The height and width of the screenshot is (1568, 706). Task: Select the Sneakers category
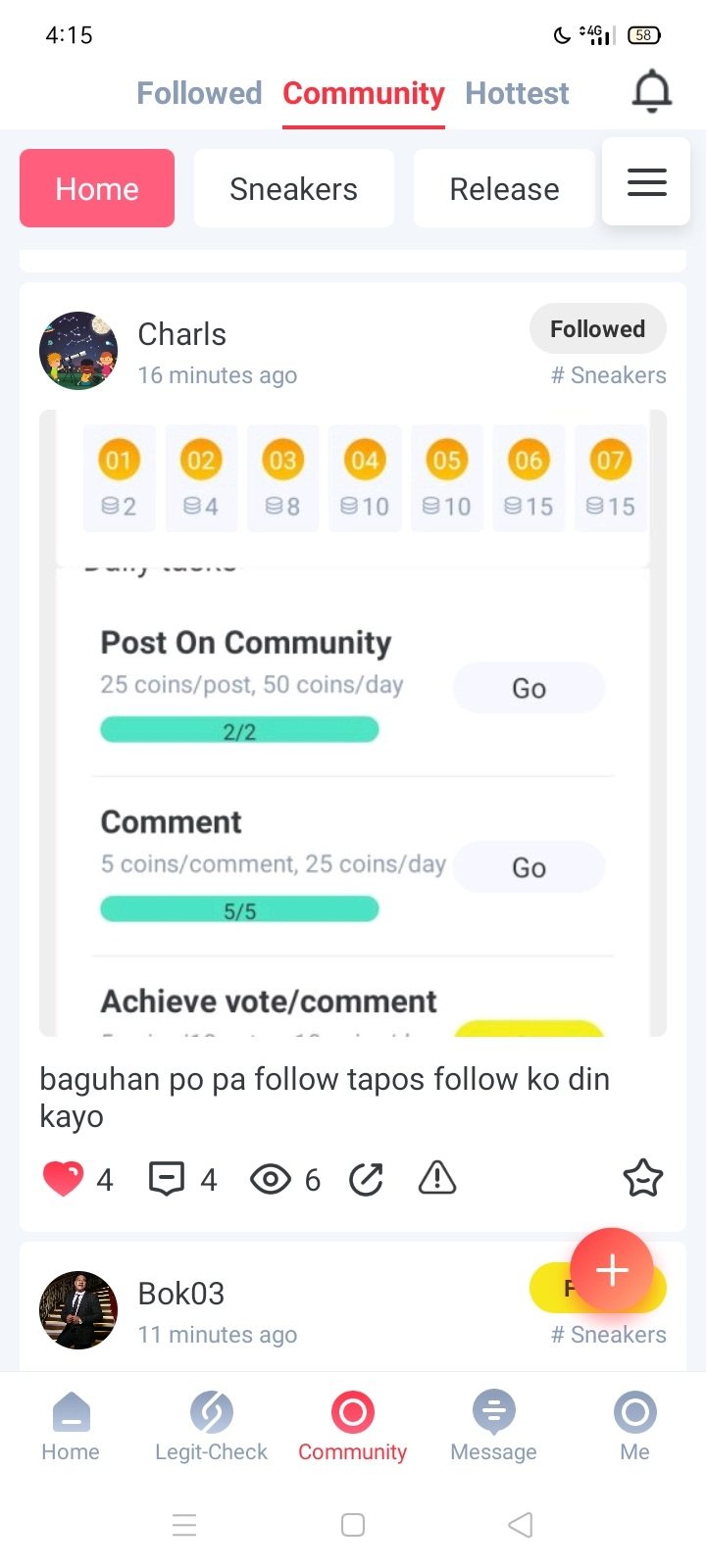(293, 188)
